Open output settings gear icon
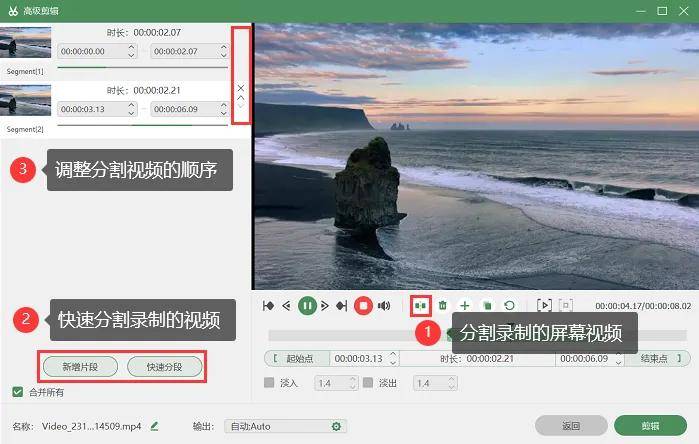699x444 pixels. (336, 426)
